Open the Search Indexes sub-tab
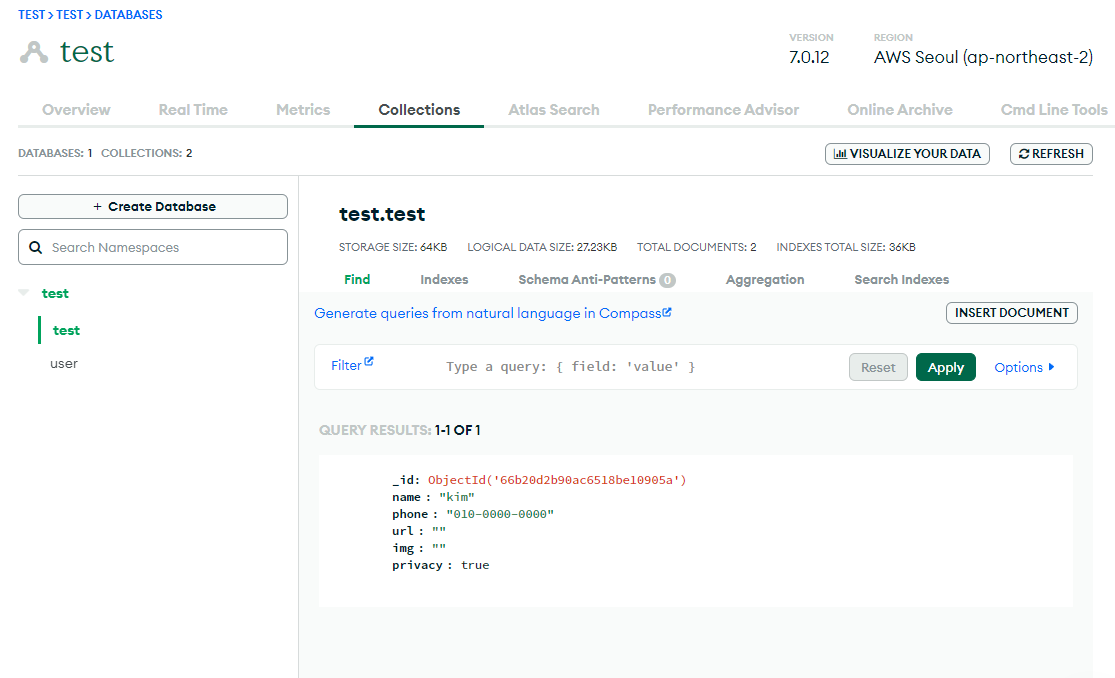 click(901, 280)
